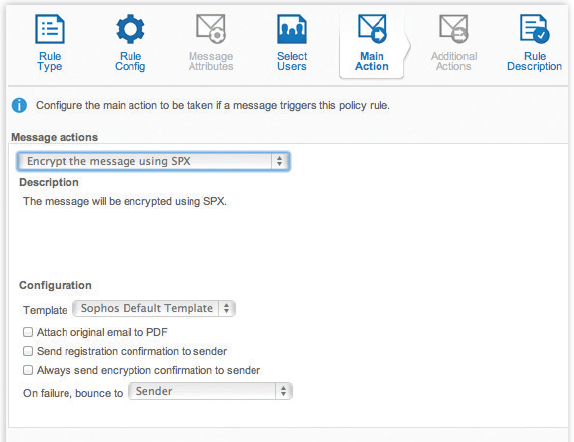Open the Rule Config gear icon
This screenshot has width=574, height=442.
point(130,29)
